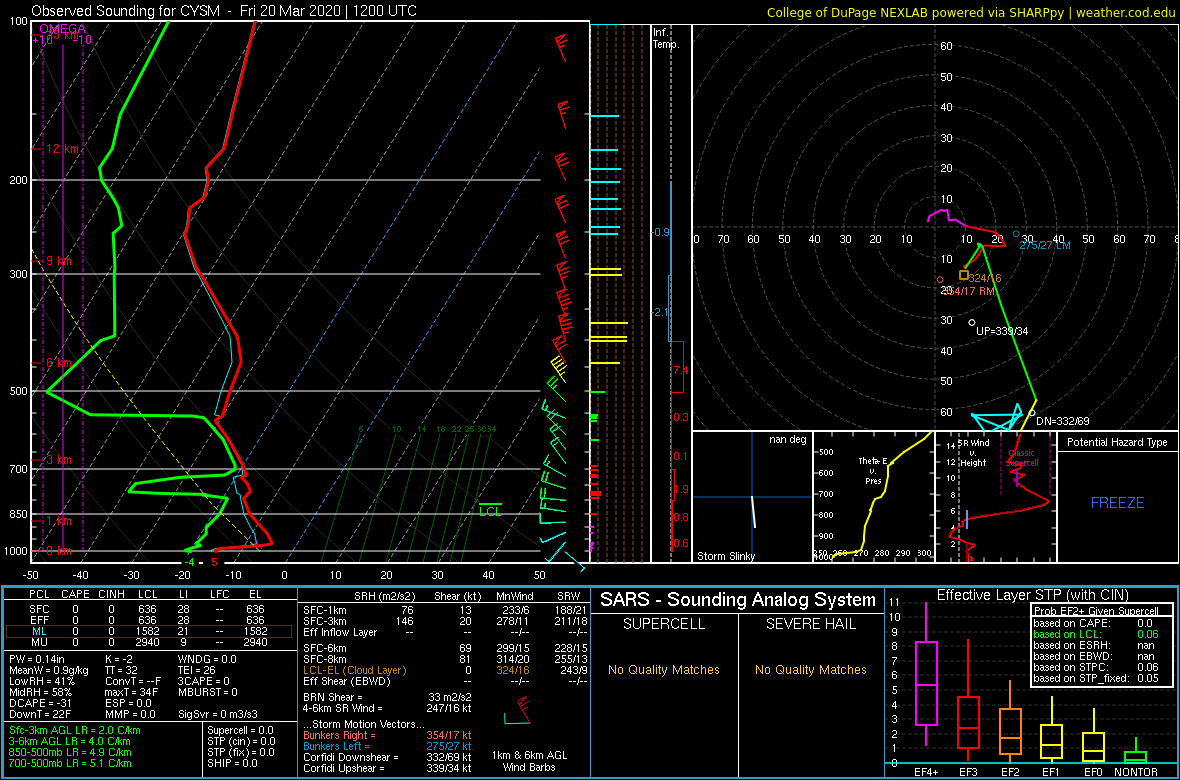Click the SR Wind v. Height inset plot

tap(994, 497)
